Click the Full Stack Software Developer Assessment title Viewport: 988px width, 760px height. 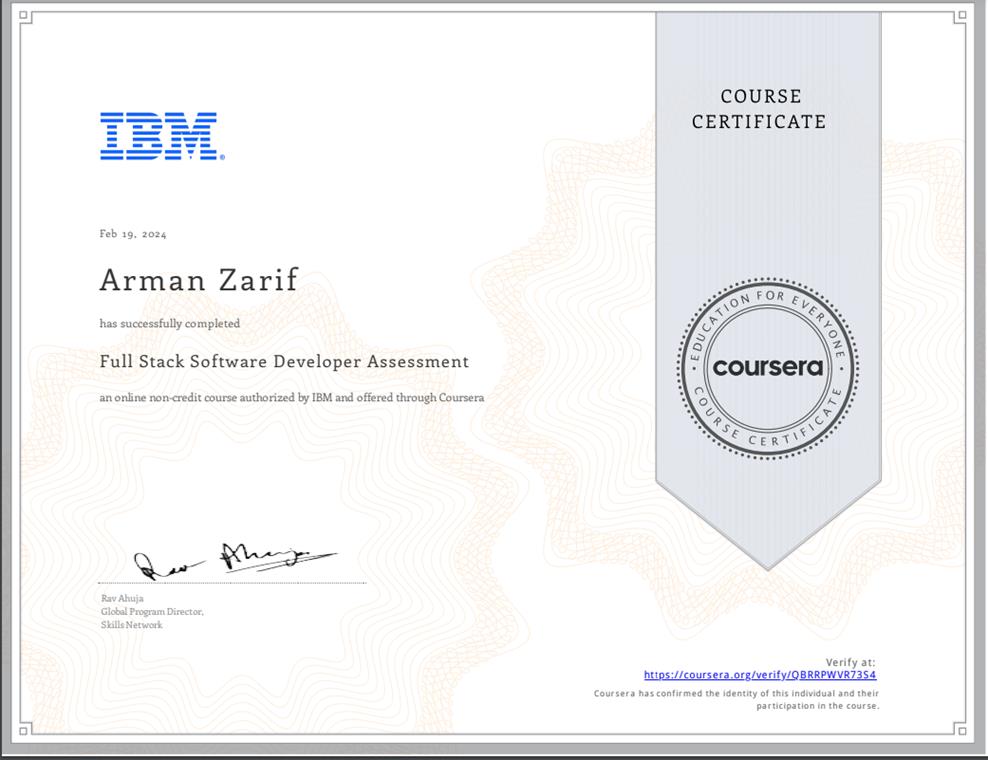pyautogui.click(x=283, y=361)
